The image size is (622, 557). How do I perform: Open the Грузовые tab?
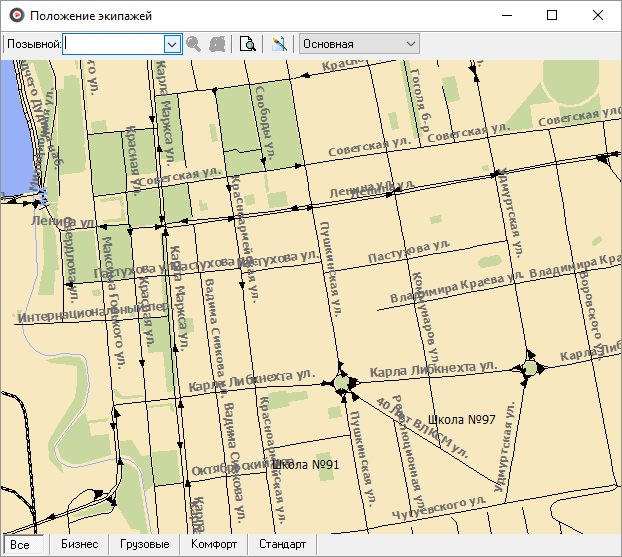click(143, 545)
